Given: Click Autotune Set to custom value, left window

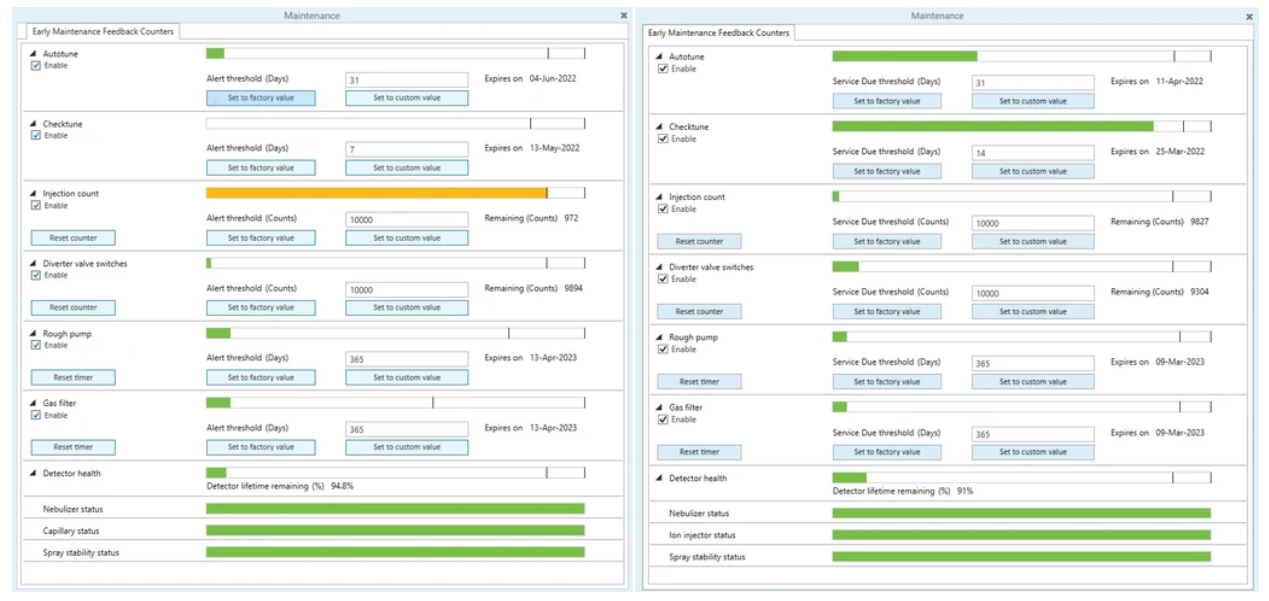Looking at the screenshot, I should (407, 98).
